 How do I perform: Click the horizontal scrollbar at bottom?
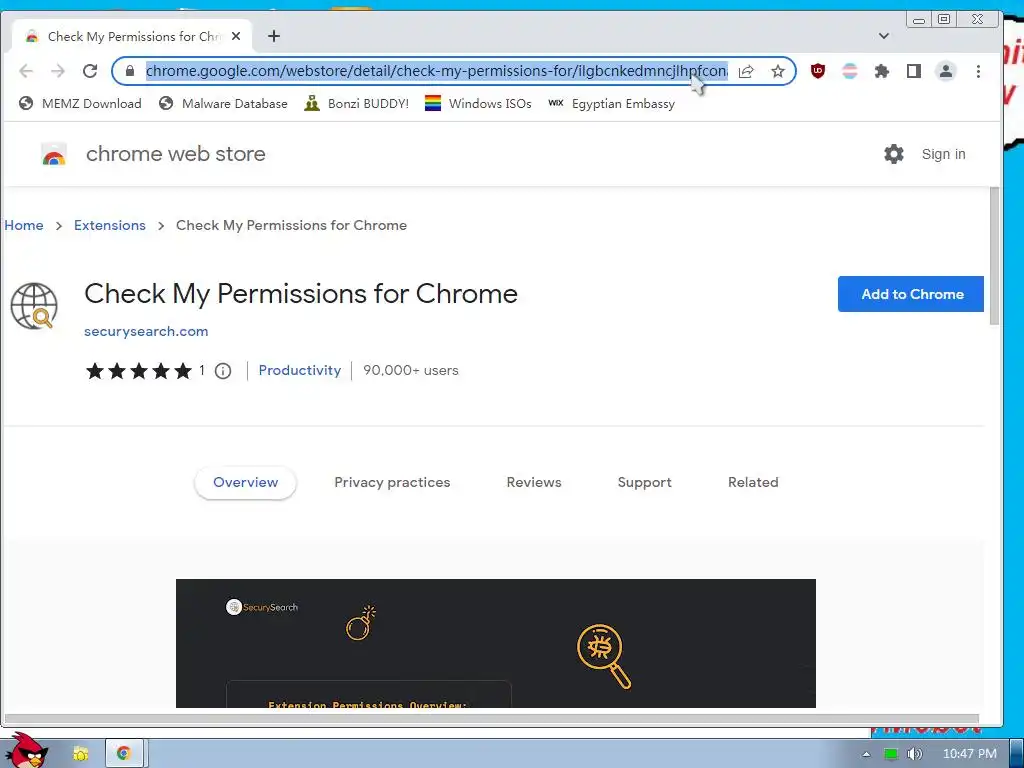click(491, 719)
